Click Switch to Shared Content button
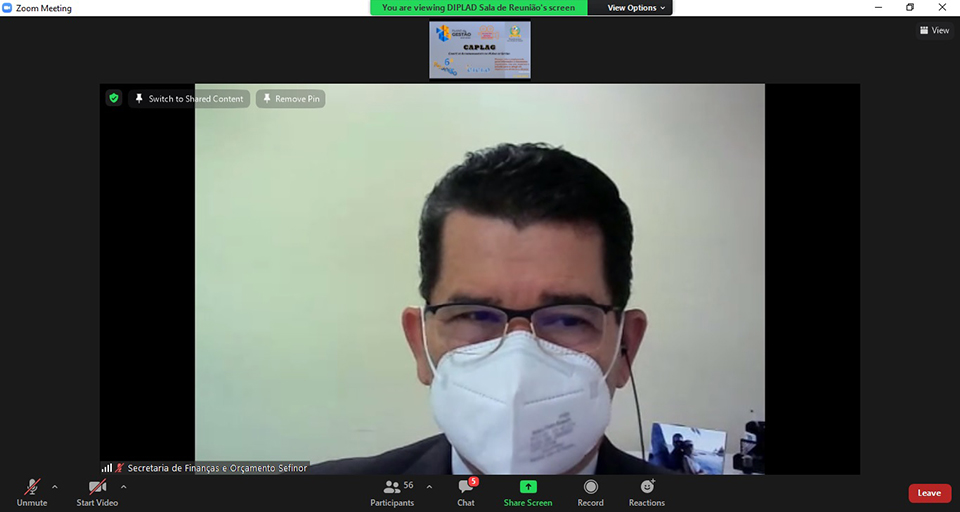Image resolution: width=960 pixels, height=512 pixels. pos(188,99)
